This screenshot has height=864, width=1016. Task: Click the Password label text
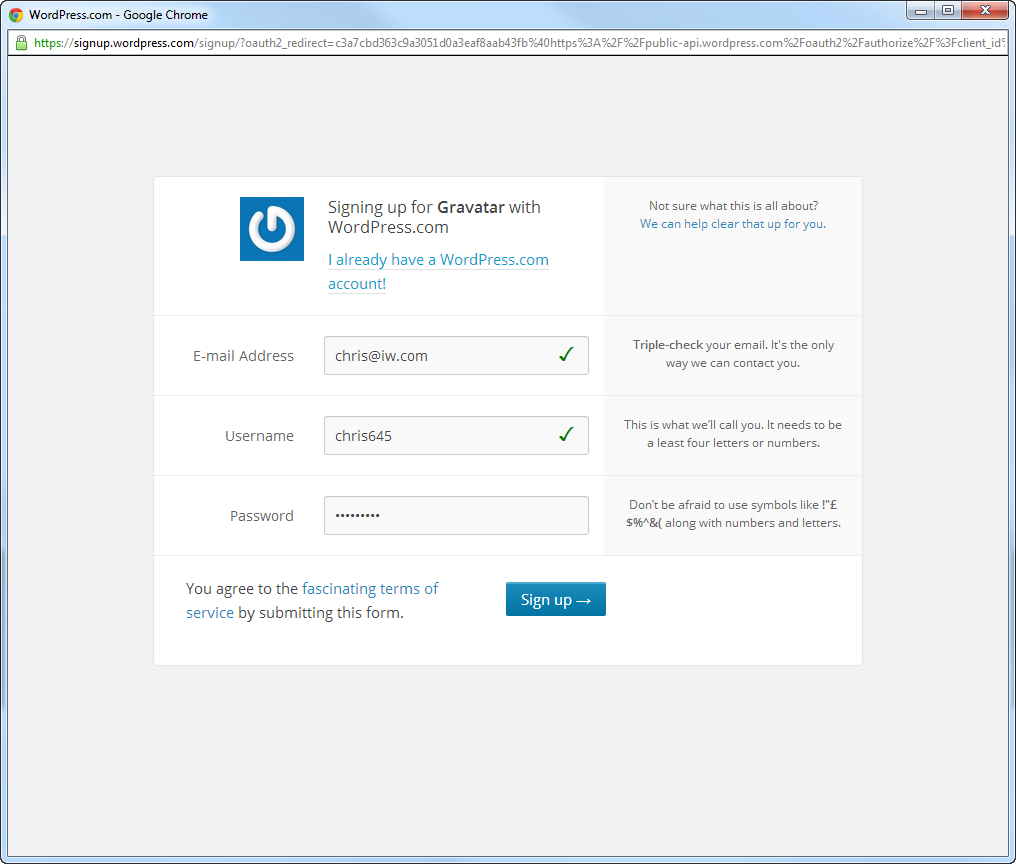click(x=261, y=516)
